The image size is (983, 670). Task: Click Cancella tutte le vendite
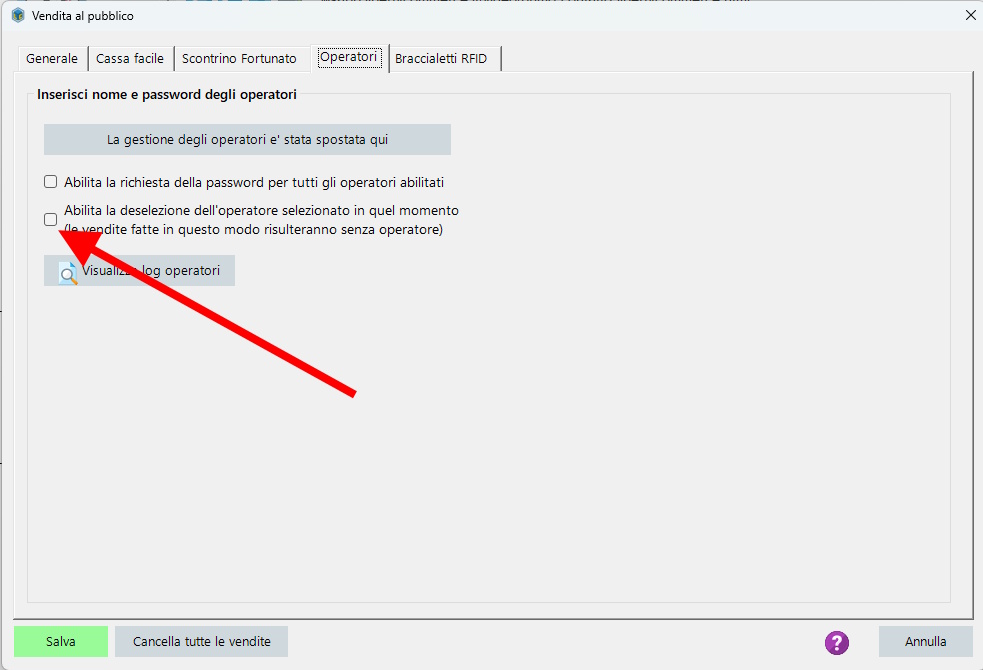(201, 641)
